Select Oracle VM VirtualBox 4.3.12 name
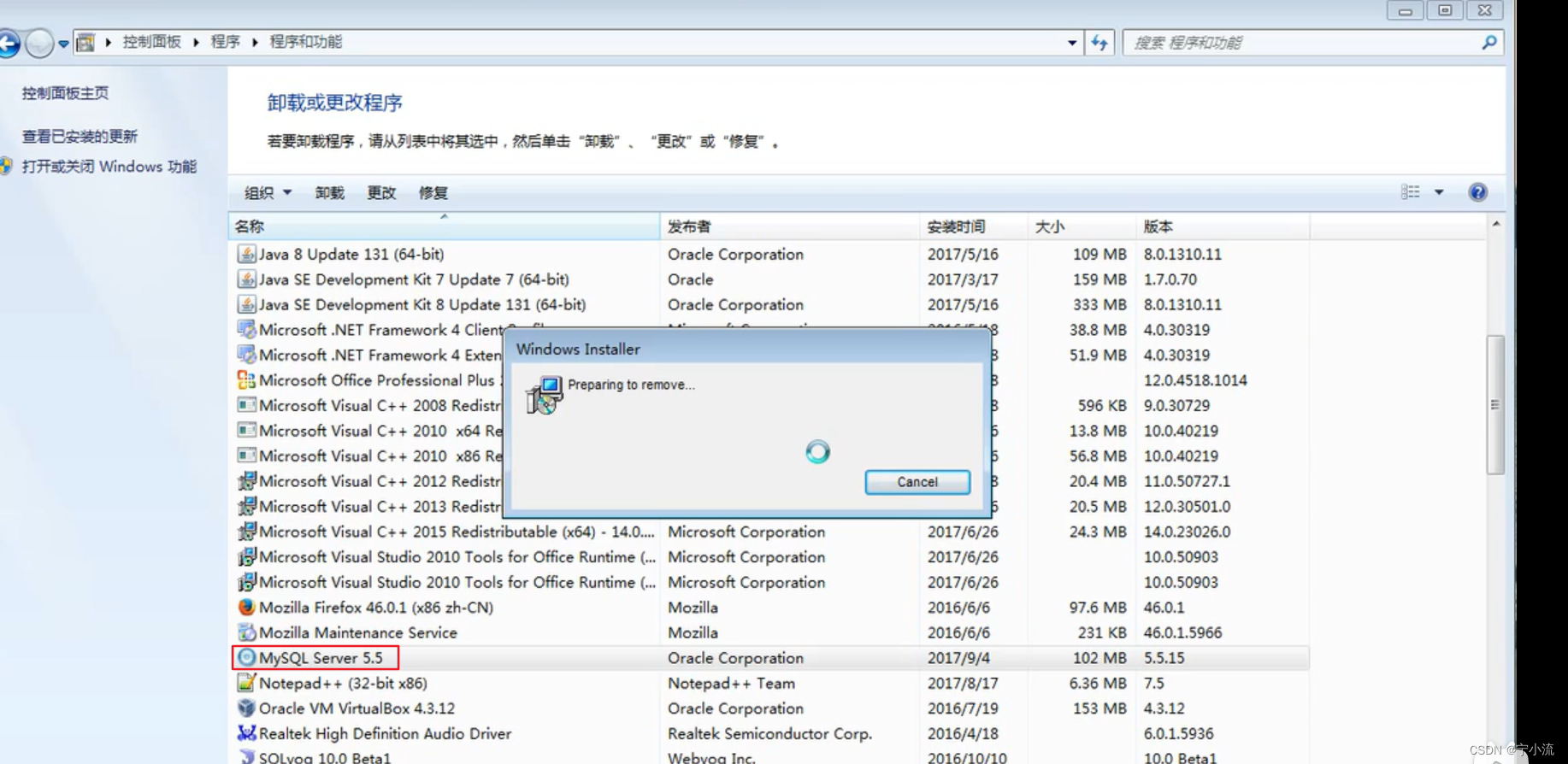The image size is (1568, 764). pyautogui.click(x=357, y=708)
